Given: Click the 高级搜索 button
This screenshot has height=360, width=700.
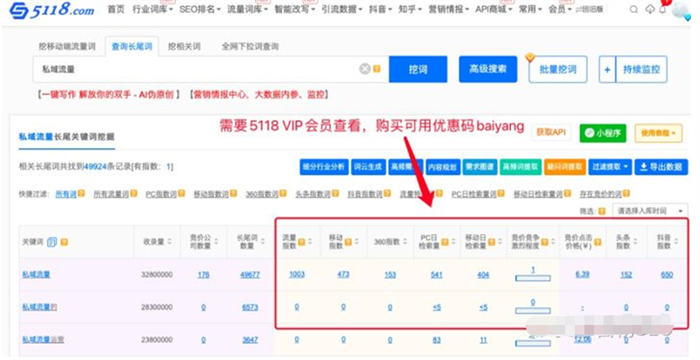Looking at the screenshot, I should [488, 69].
